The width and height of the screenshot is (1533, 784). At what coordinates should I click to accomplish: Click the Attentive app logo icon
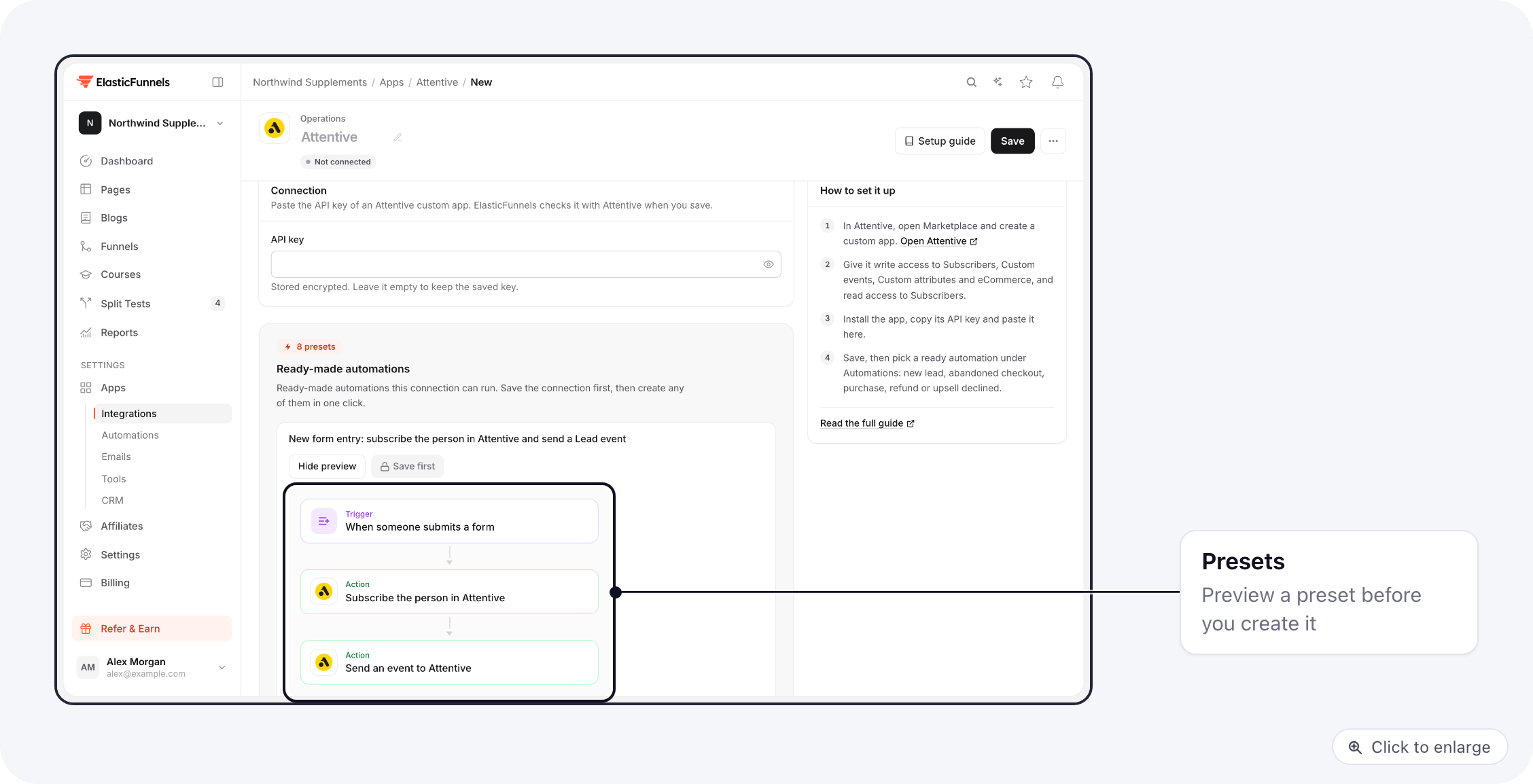pos(275,128)
